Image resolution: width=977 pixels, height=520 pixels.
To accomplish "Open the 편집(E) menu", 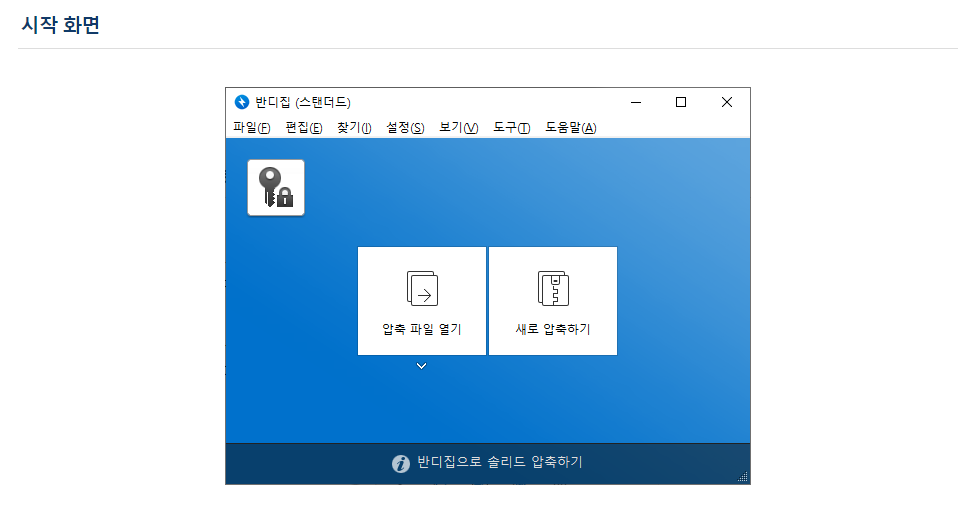I will [x=303, y=128].
